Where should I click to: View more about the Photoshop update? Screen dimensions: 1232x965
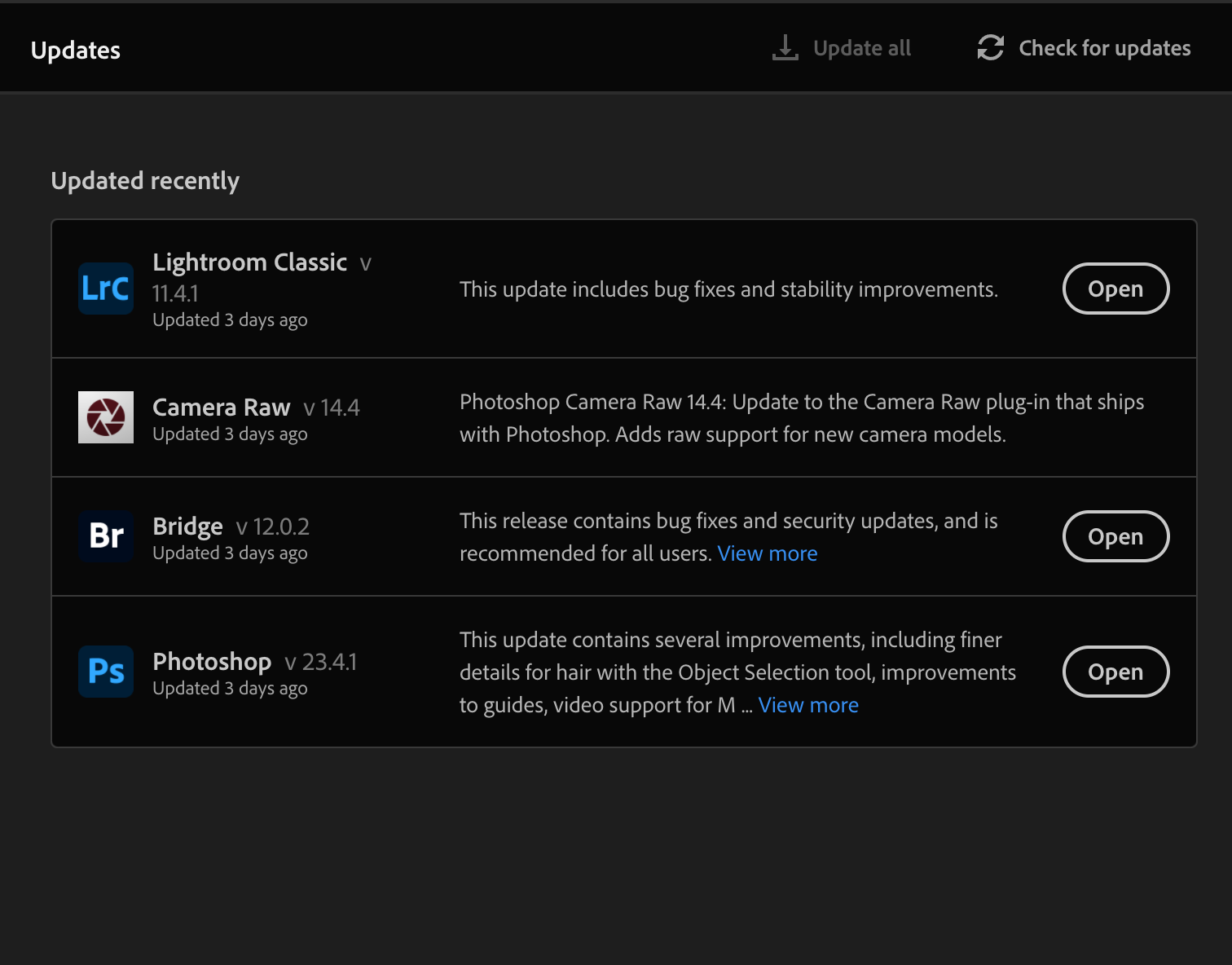[807, 704]
